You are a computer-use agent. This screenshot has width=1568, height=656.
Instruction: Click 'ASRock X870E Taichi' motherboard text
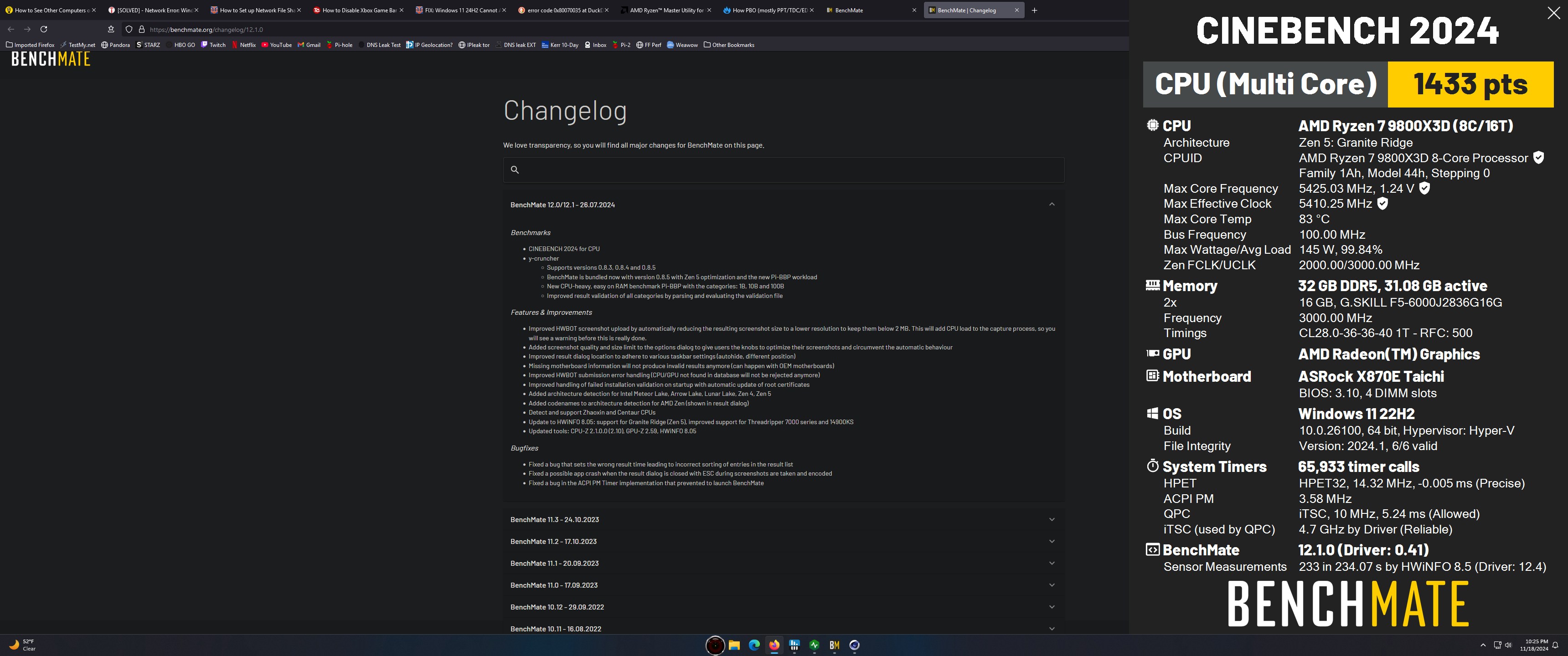pos(1371,377)
